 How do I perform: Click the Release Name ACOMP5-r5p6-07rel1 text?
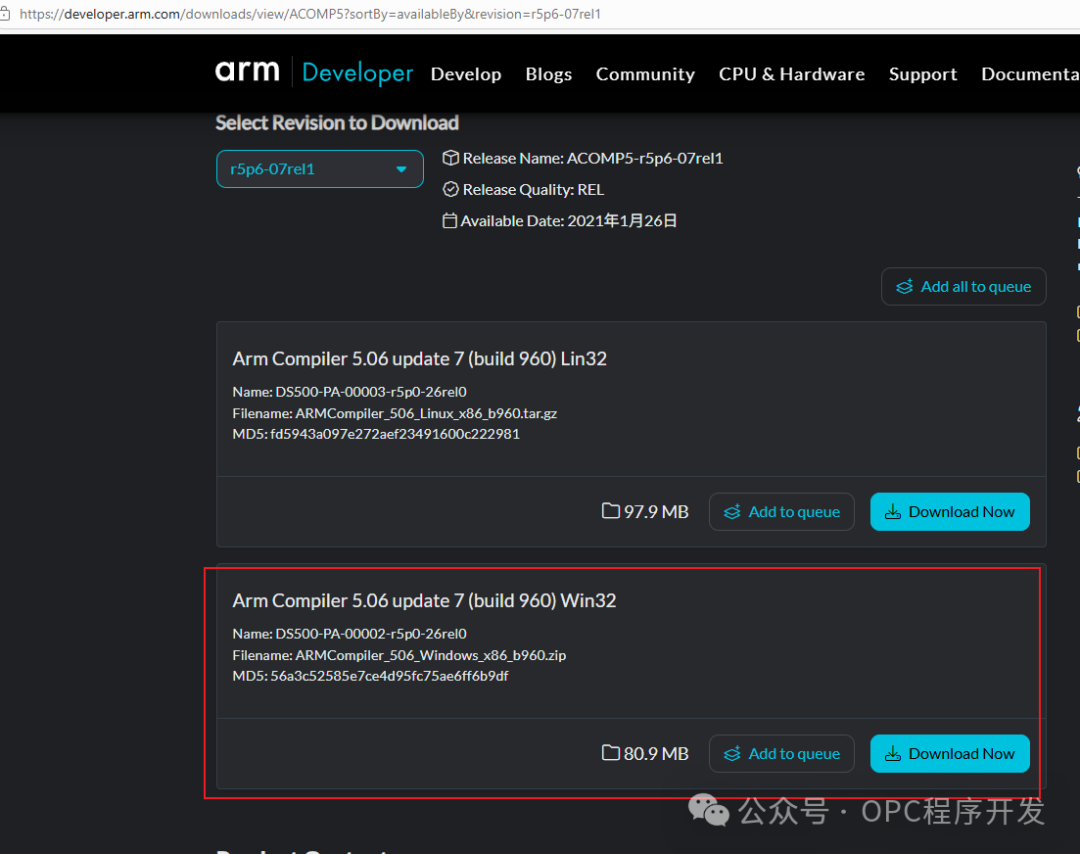click(x=592, y=158)
